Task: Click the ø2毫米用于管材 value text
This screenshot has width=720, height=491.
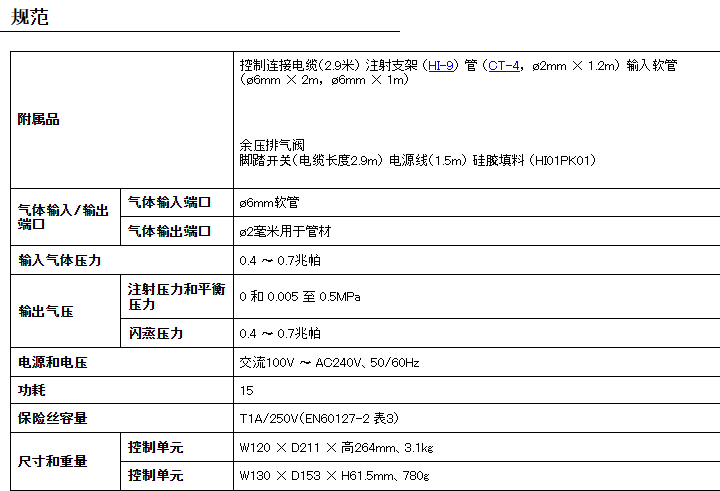Action: pos(285,231)
